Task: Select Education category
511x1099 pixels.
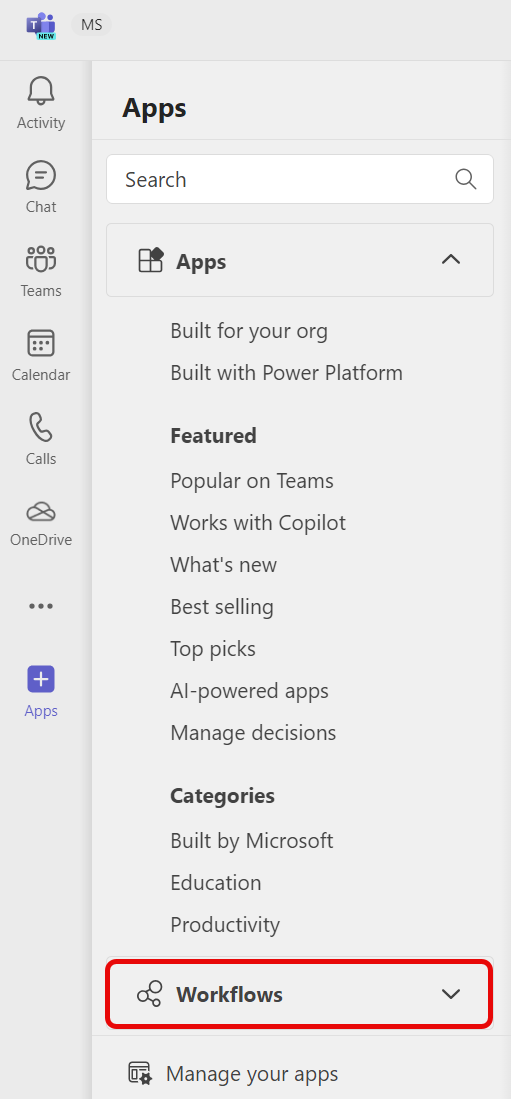Action: pyautogui.click(x=216, y=882)
